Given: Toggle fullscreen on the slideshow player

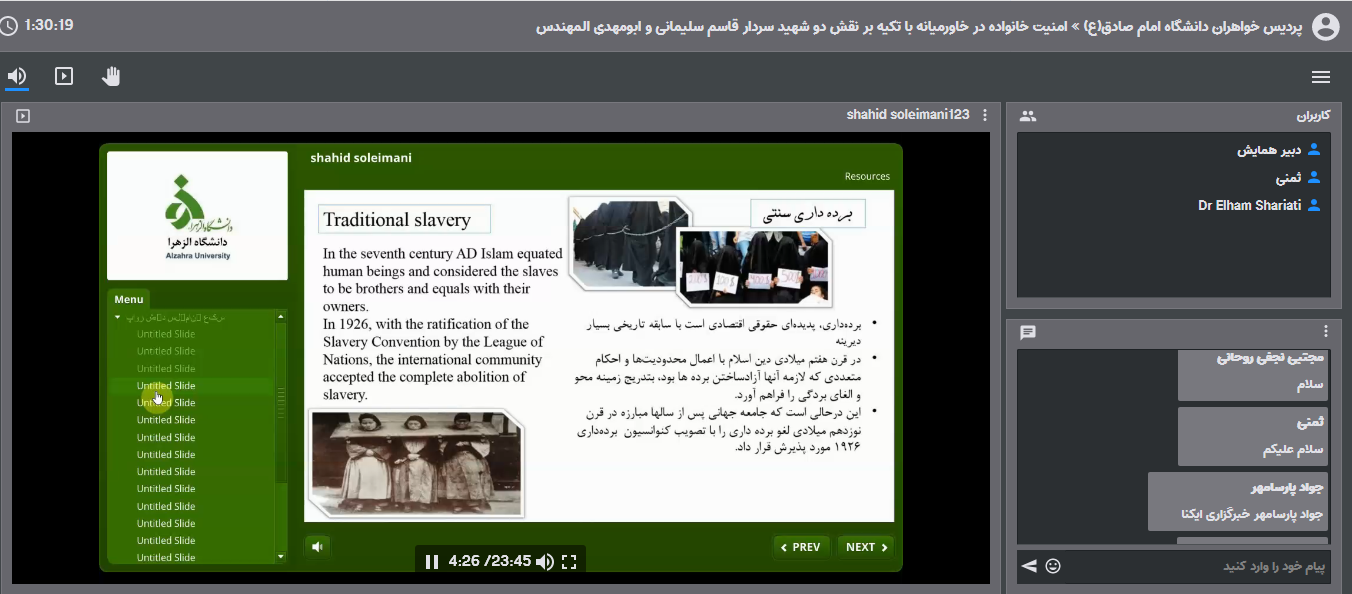Looking at the screenshot, I should (569, 561).
